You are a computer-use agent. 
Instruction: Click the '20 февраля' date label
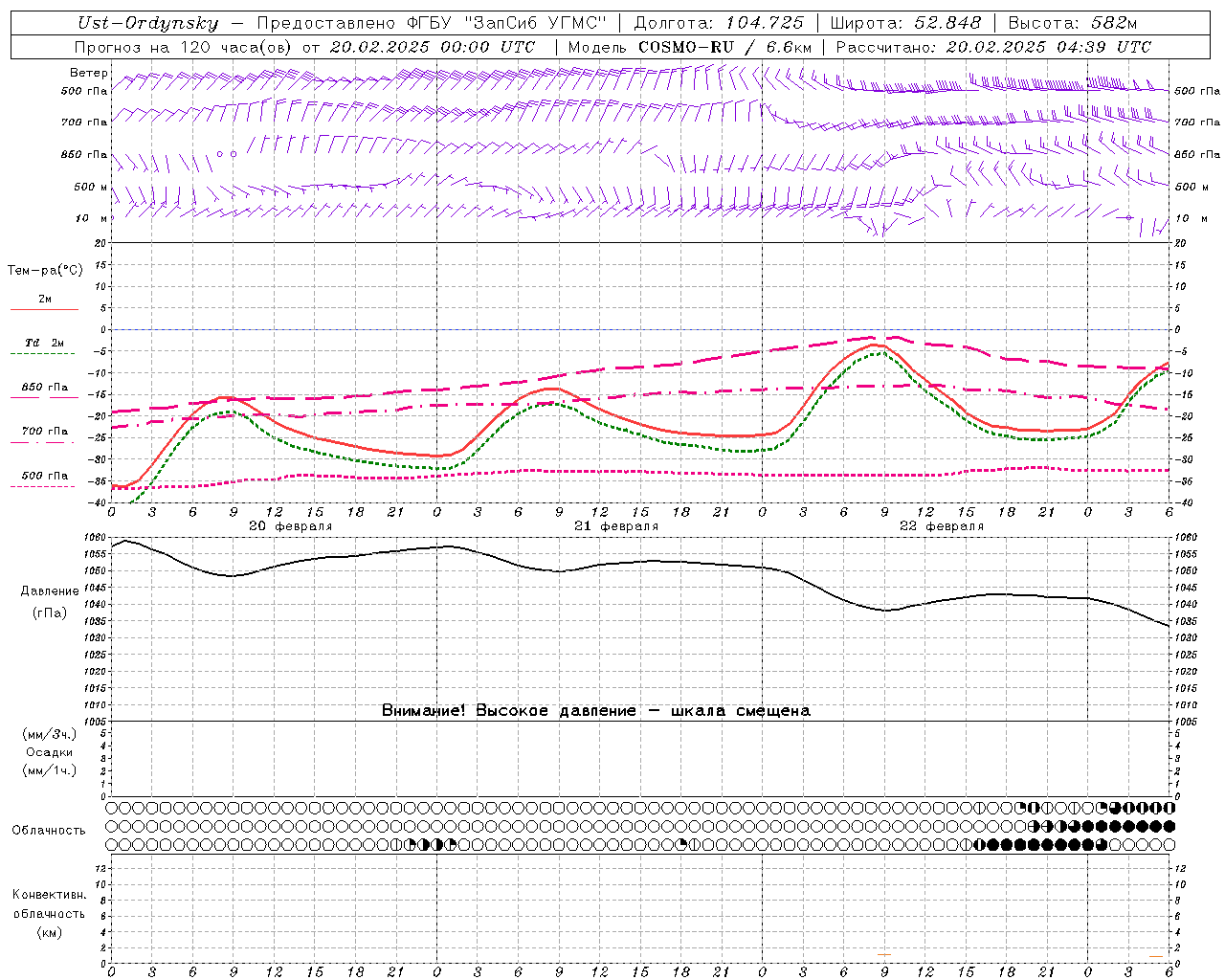point(290,526)
